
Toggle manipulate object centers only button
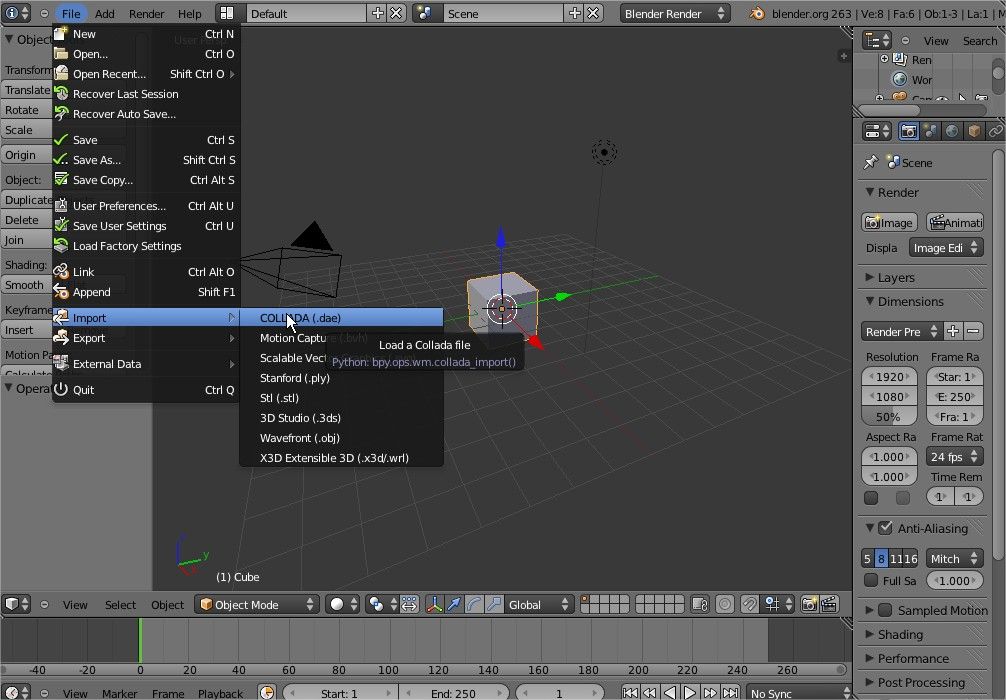(409, 604)
